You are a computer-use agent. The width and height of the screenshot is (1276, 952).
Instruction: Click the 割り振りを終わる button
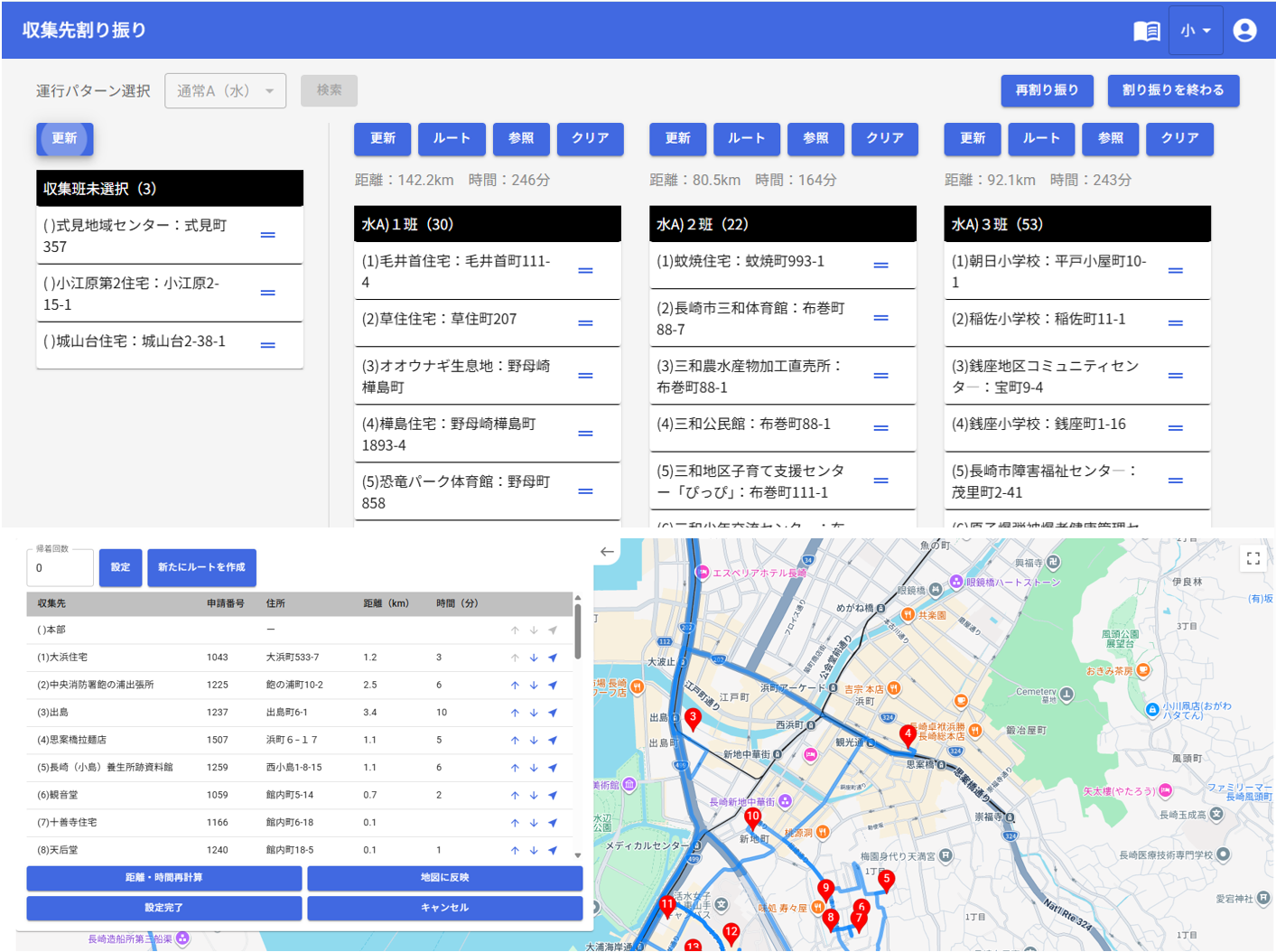[x=1173, y=90]
